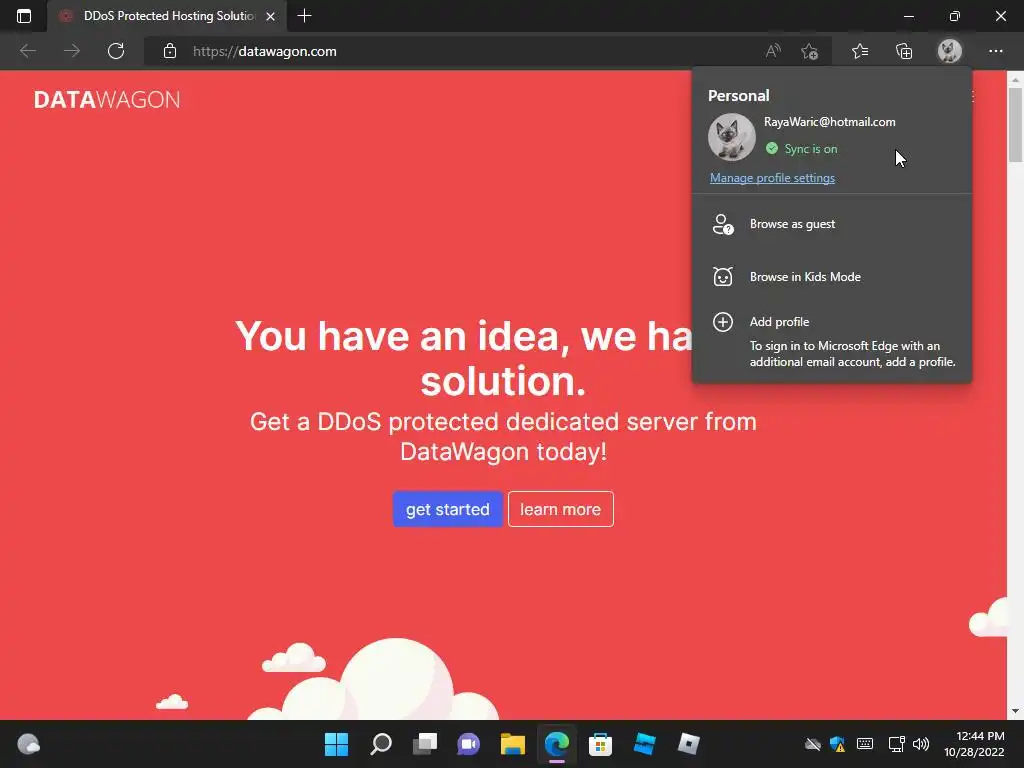Open a new tab with the plus button
Screen dimensions: 1024x768
coord(304,16)
